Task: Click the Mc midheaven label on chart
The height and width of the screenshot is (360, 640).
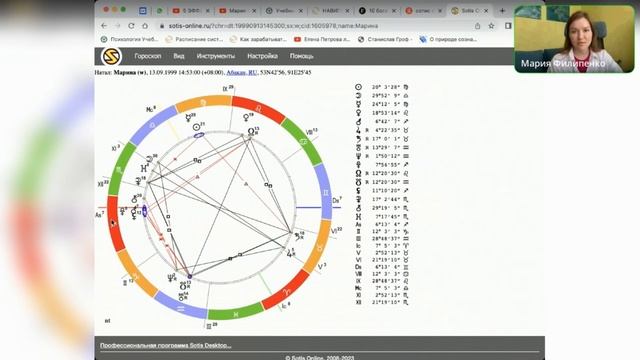Action: pyautogui.click(x=151, y=109)
